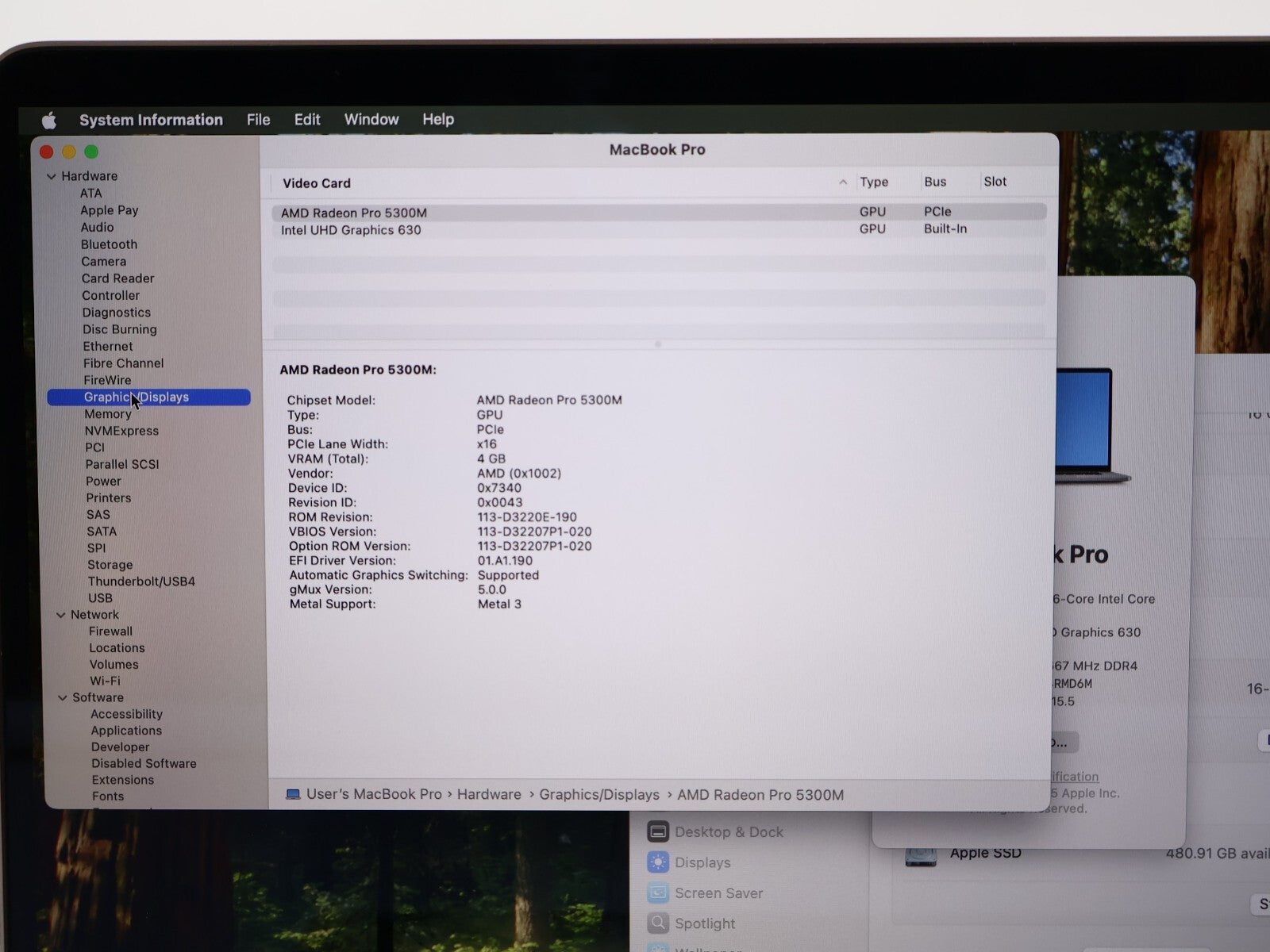Click the Video Card column header
1270x952 pixels.
pyautogui.click(x=317, y=183)
